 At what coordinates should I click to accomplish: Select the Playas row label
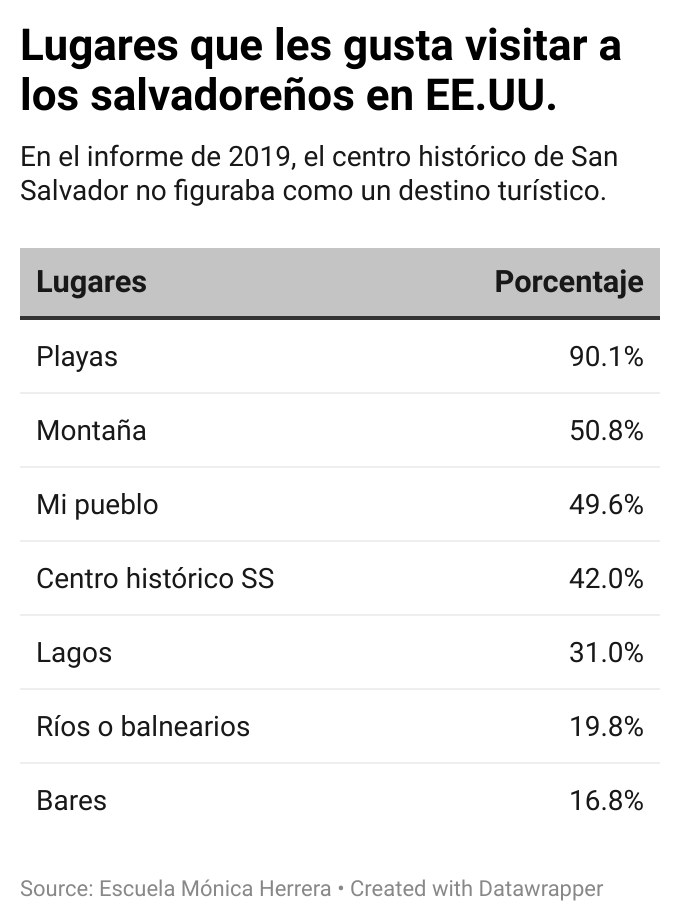pyautogui.click(x=77, y=357)
